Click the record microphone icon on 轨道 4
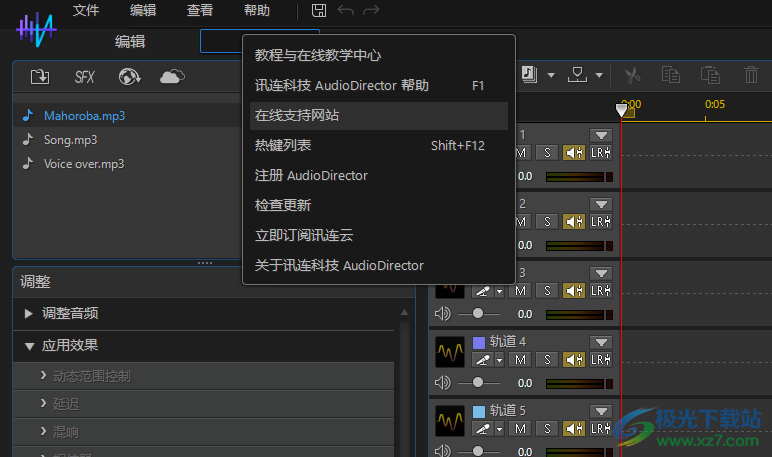This screenshot has height=457, width=772. pyautogui.click(x=483, y=360)
